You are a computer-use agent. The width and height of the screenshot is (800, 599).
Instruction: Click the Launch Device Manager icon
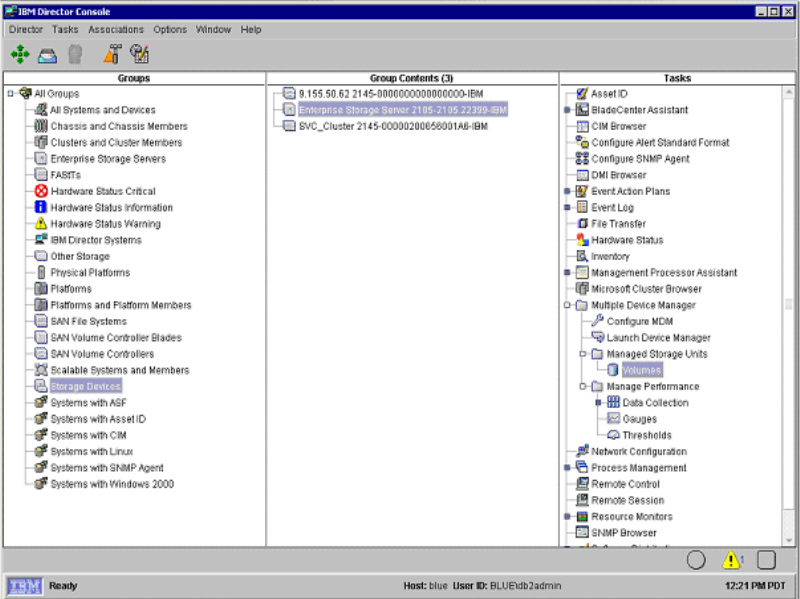click(x=597, y=337)
